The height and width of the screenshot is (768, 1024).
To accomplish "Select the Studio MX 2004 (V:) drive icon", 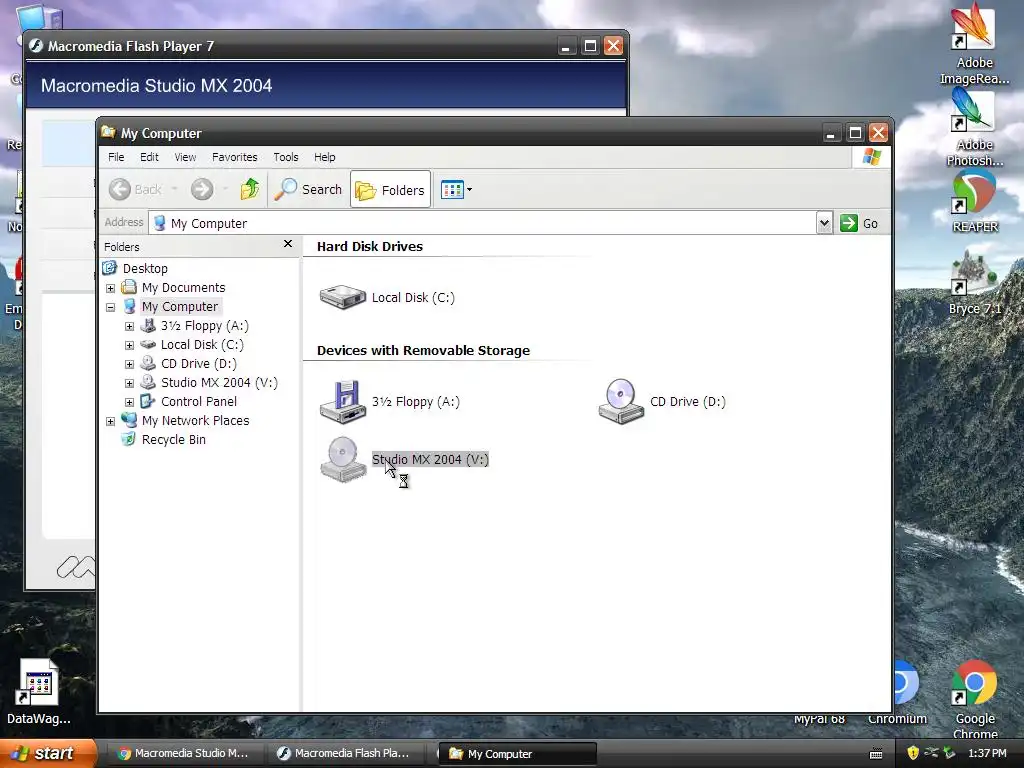I will [343, 460].
